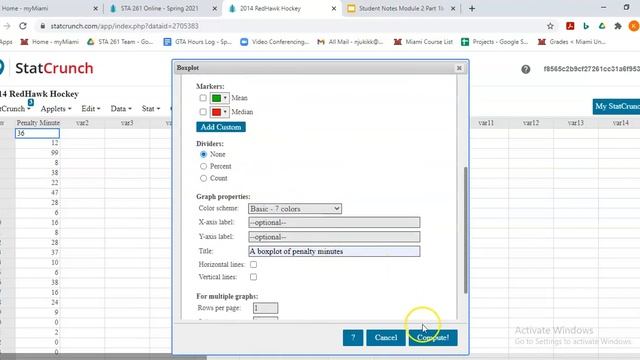Image resolution: width=640 pixels, height=360 pixels.
Task: Open a new browser tab with plus icon
Action: 472,8
